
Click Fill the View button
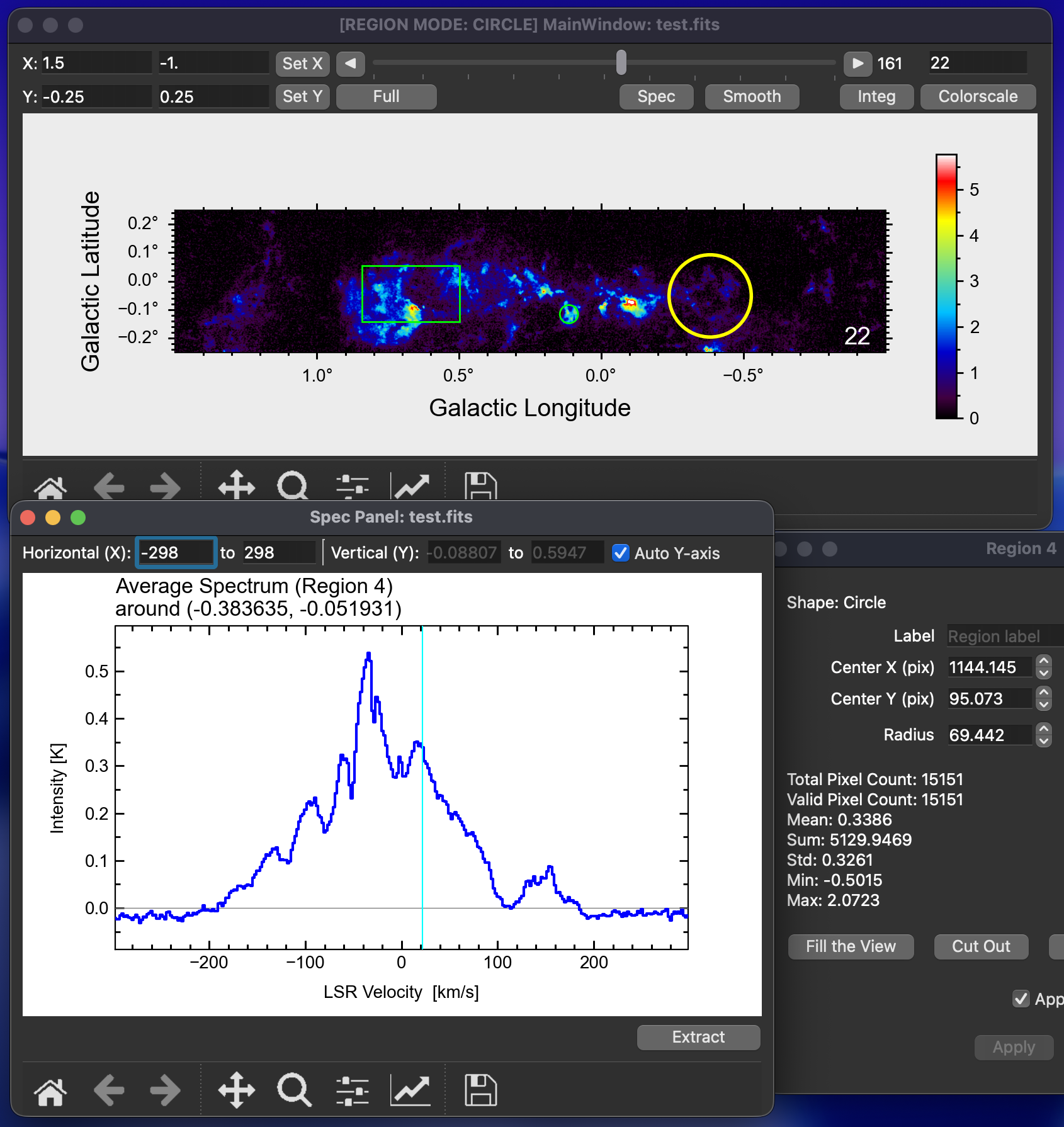(851, 946)
